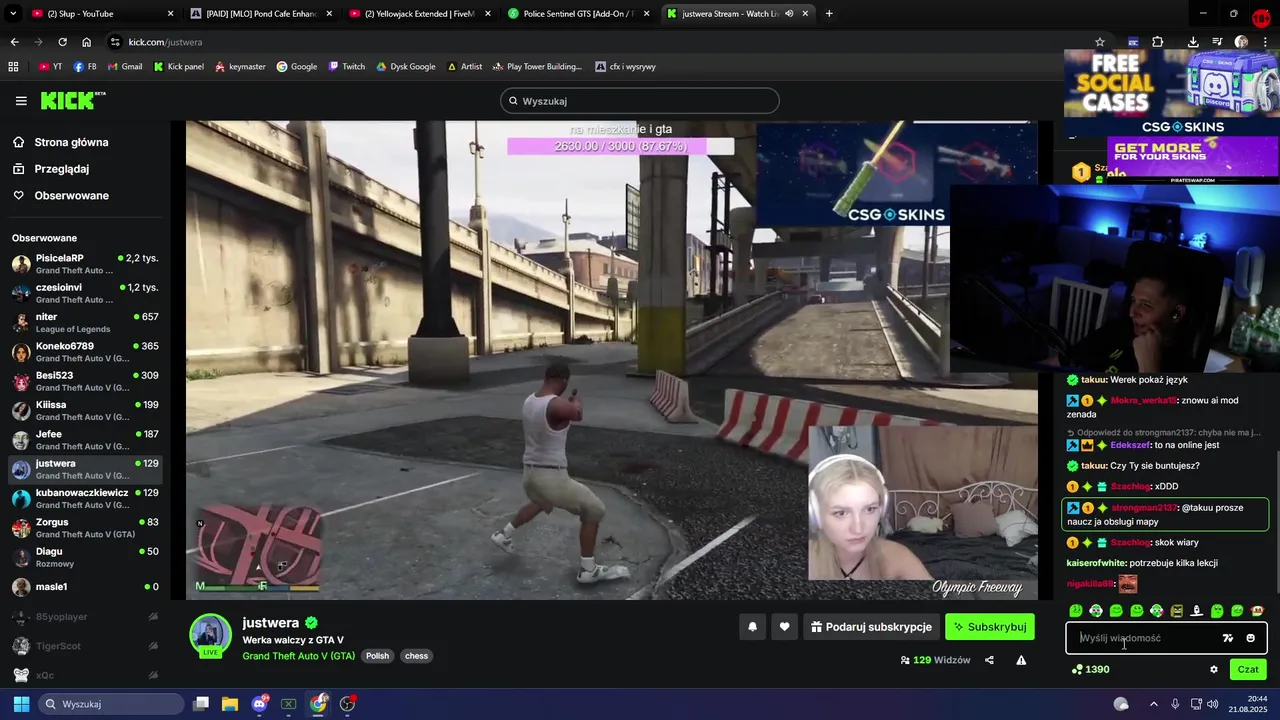Toggle notifications bell for justwera
This screenshot has height=720, width=1280.
752,627
